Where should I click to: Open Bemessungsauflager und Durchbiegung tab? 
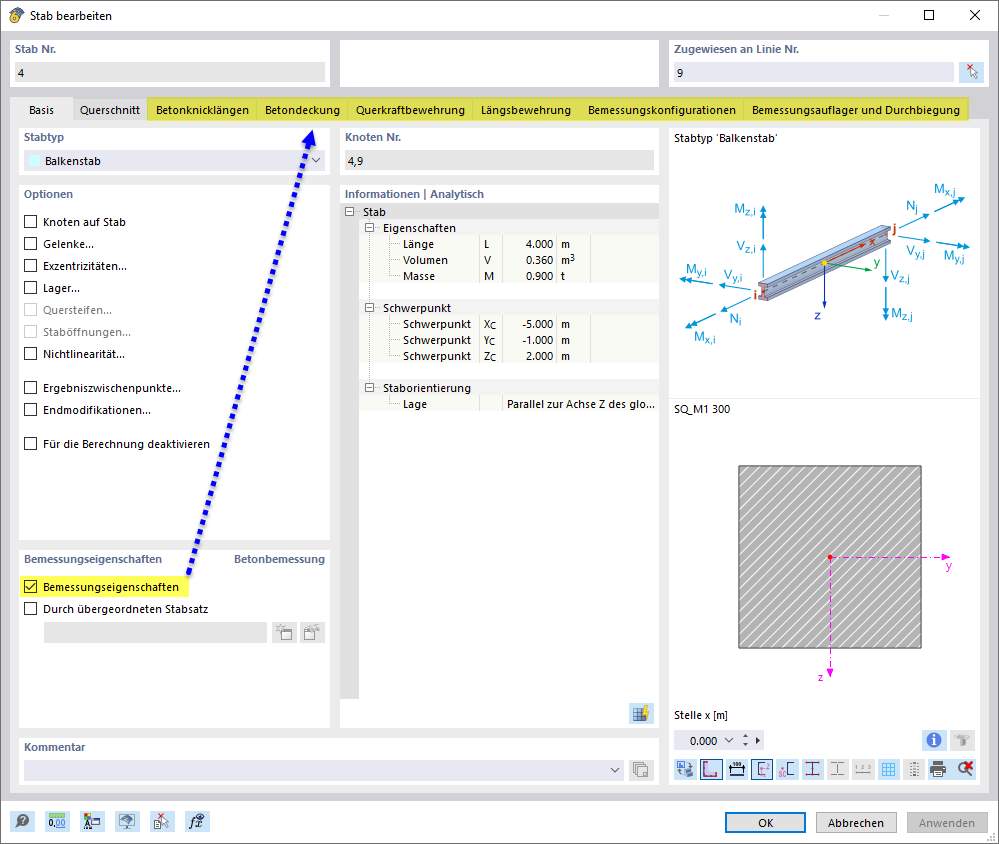coord(856,110)
